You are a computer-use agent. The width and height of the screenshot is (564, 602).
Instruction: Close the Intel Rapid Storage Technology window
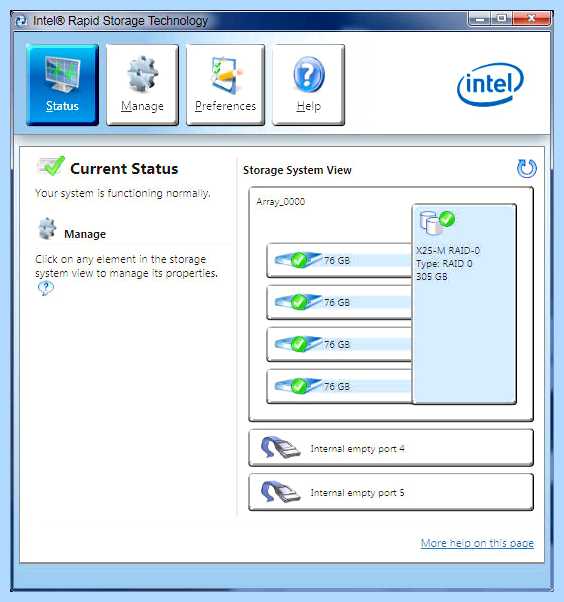coord(531,18)
